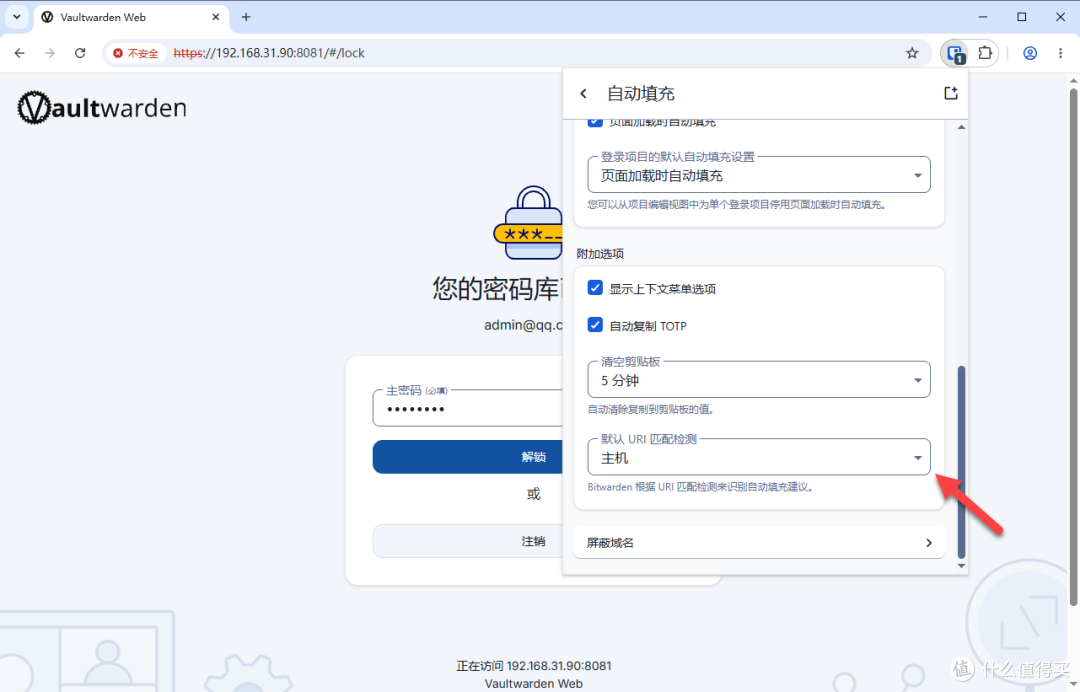Click the admin@qq.c email text
The image size is (1080, 692).
pyautogui.click(x=523, y=325)
